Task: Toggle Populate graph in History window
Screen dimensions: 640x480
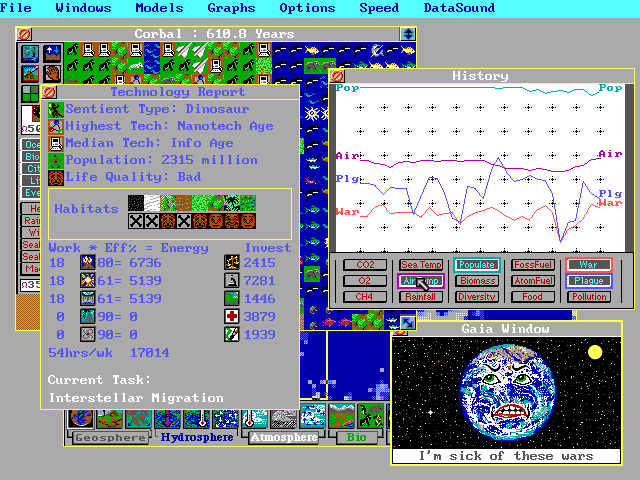Action: 477,264
